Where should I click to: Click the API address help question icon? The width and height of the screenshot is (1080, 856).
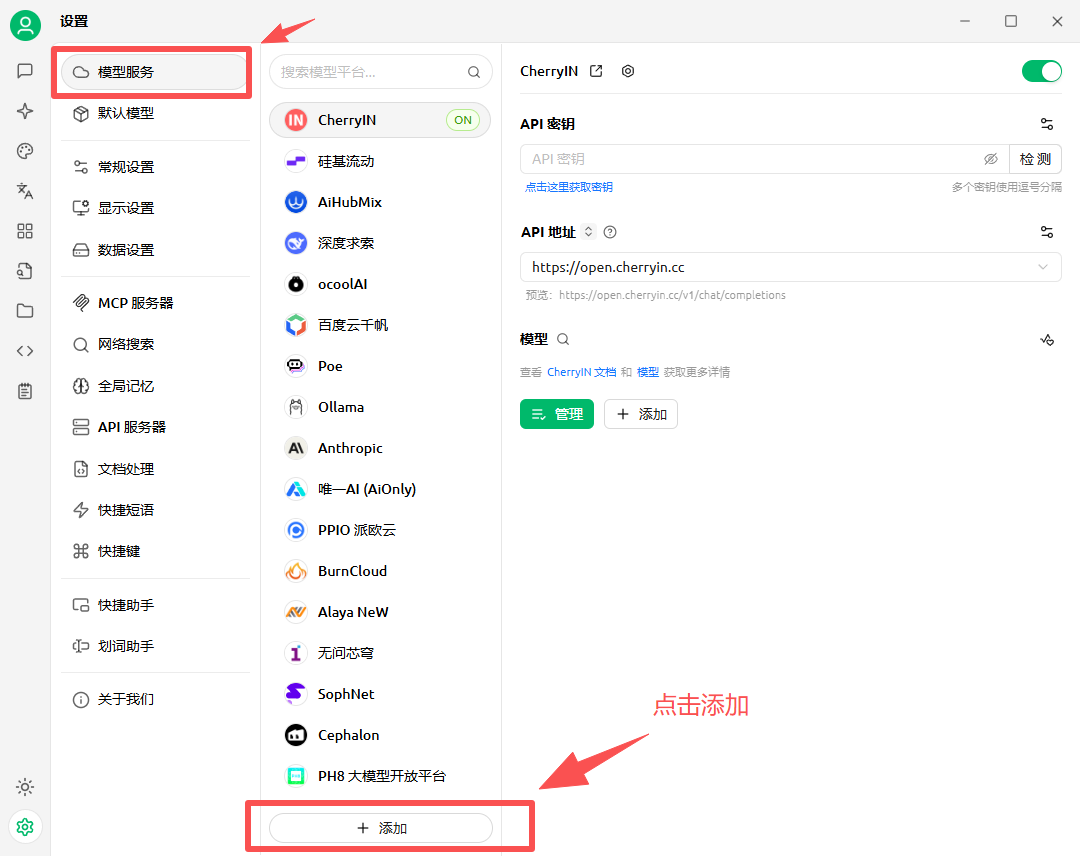(x=610, y=232)
